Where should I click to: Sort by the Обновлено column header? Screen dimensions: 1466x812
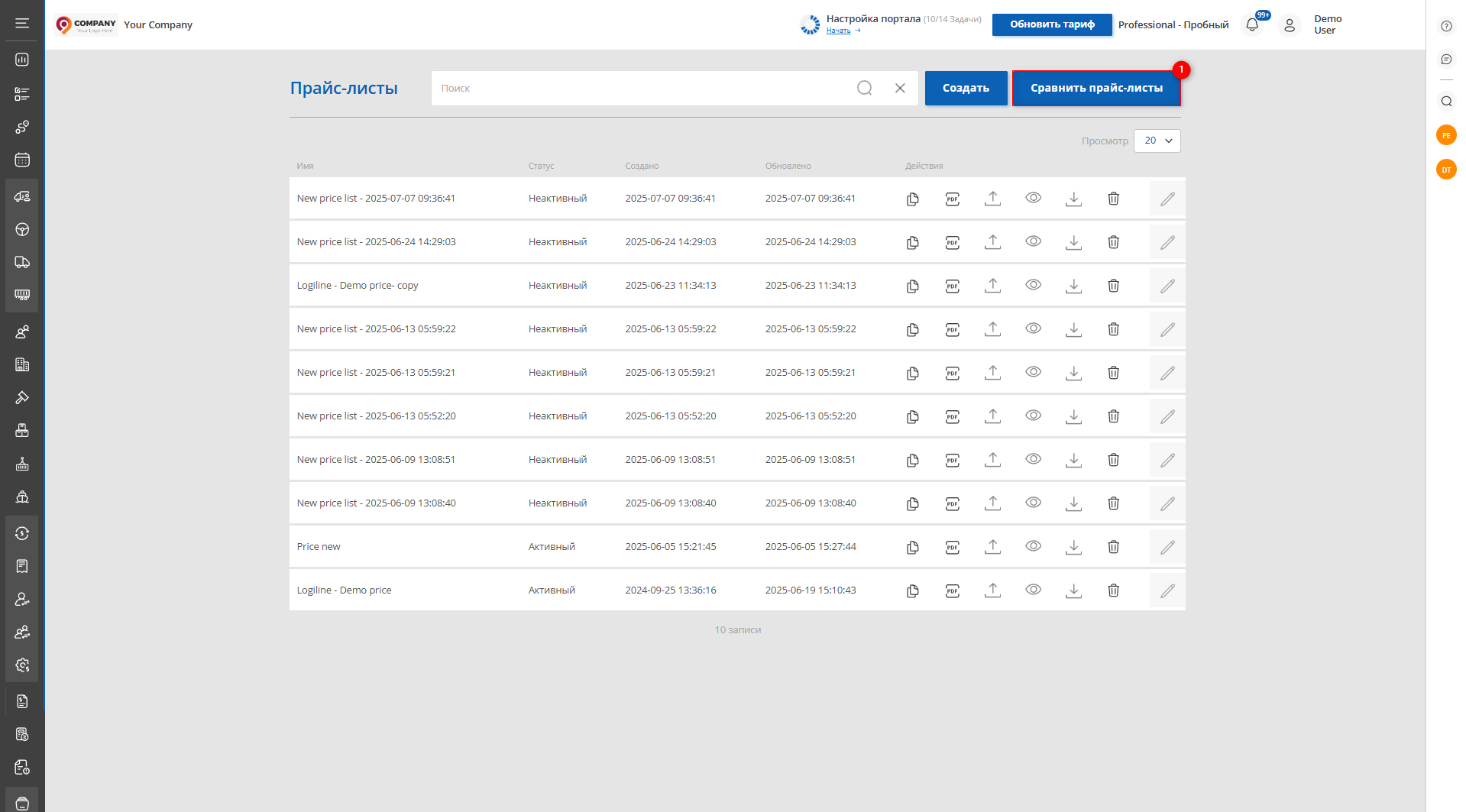coord(788,166)
